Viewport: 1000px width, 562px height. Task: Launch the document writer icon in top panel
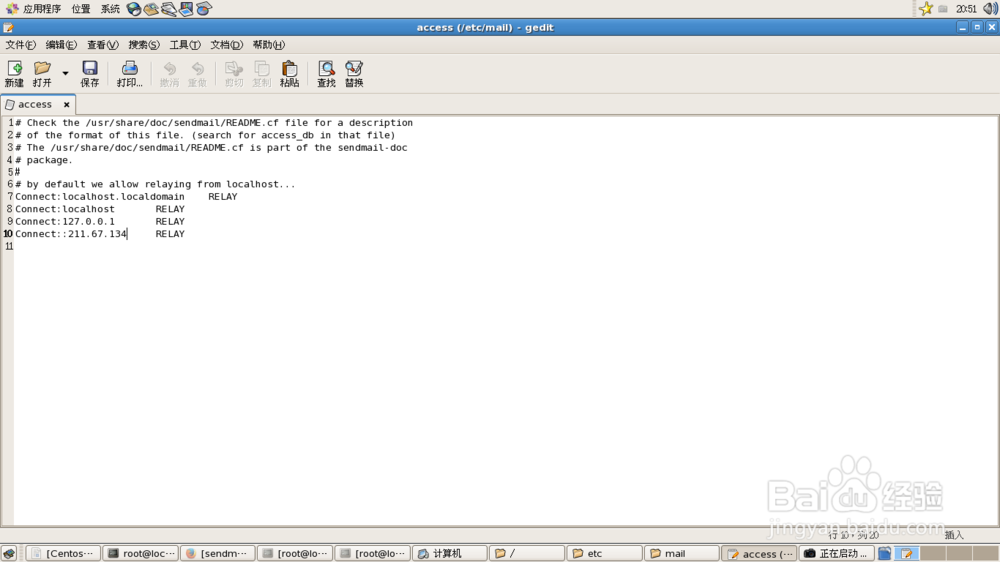coord(169,9)
